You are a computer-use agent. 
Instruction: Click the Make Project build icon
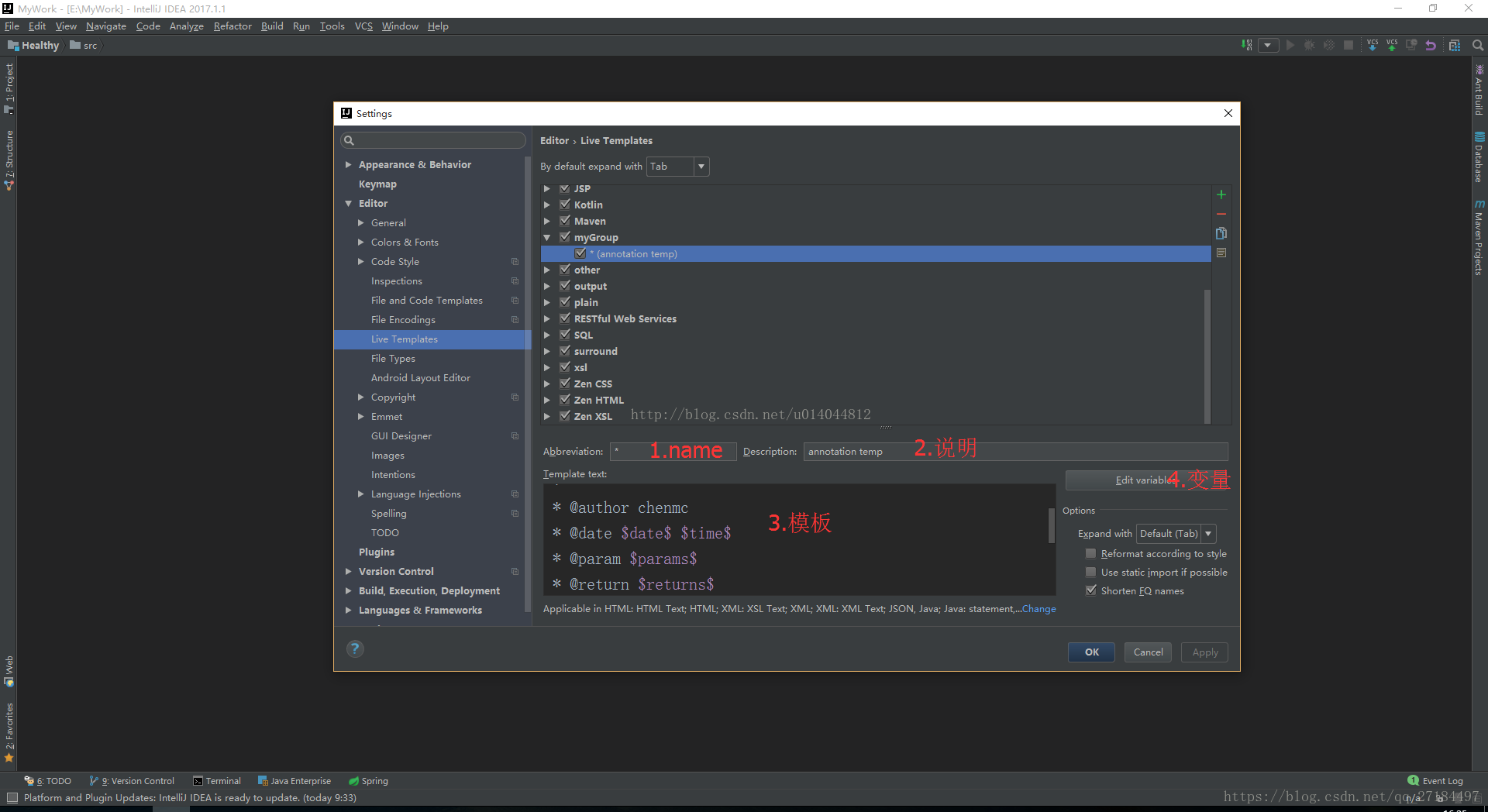(1246, 45)
